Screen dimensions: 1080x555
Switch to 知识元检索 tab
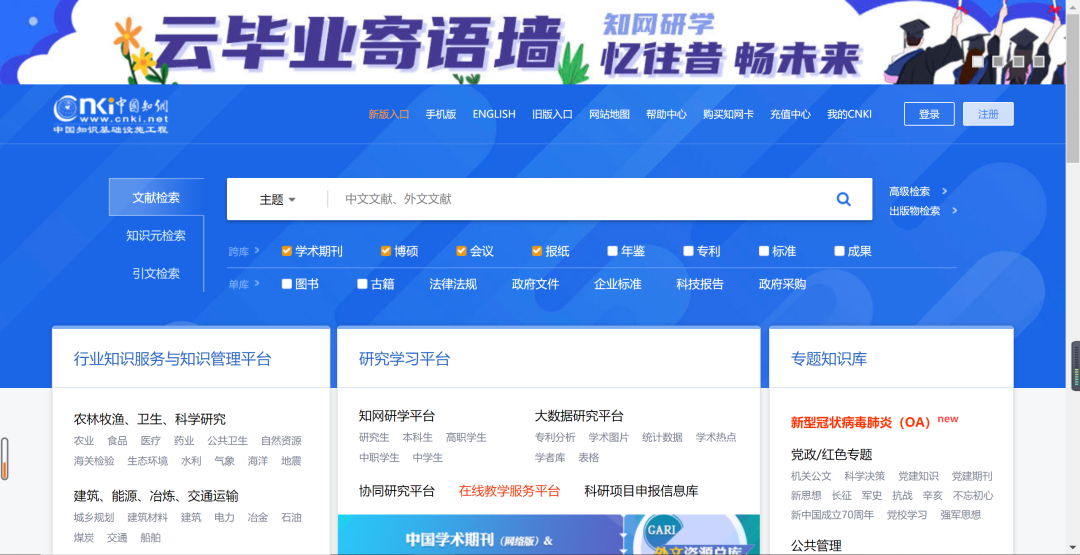click(156, 235)
